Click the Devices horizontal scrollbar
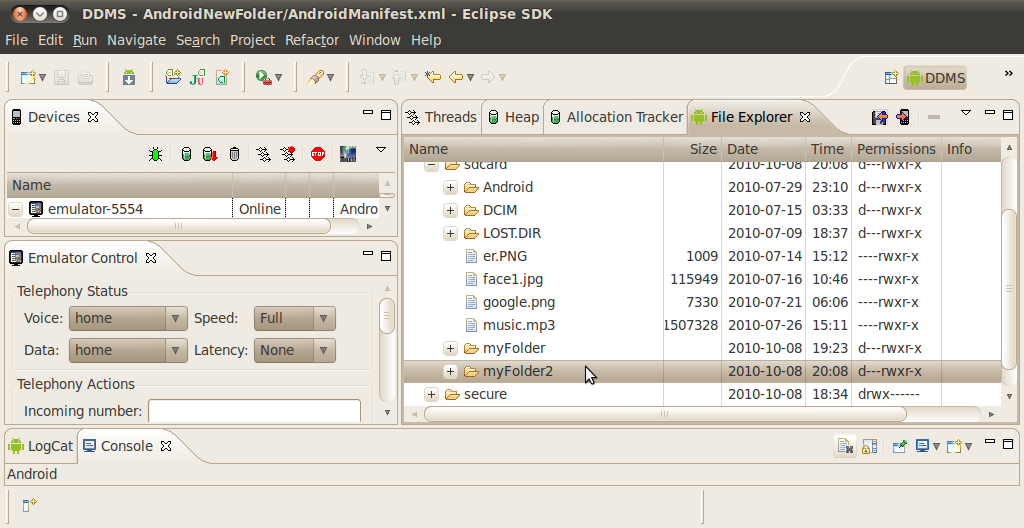 click(x=179, y=226)
